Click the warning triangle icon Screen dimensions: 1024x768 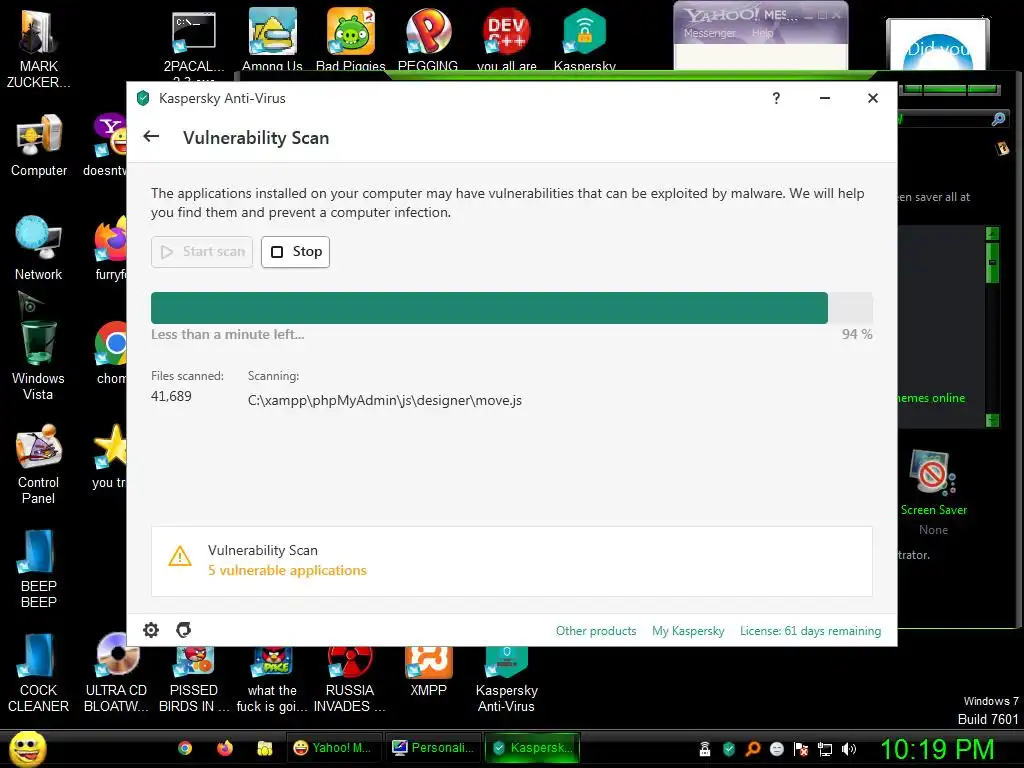click(x=180, y=556)
